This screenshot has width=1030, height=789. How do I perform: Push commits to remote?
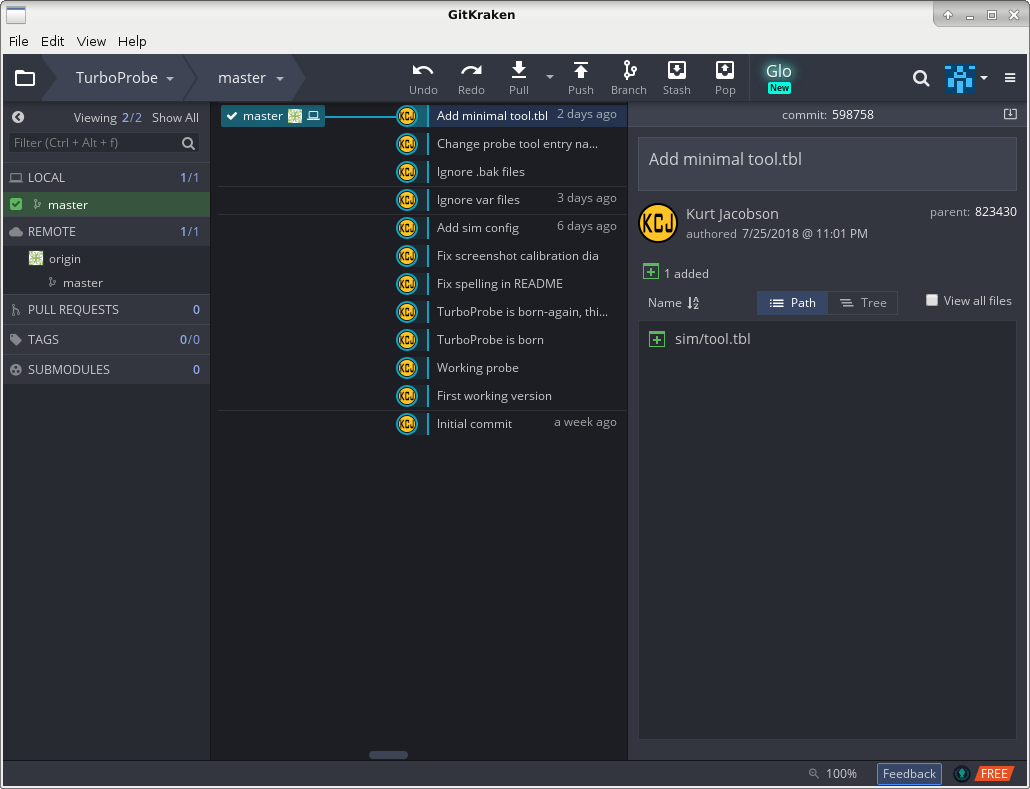click(x=581, y=78)
